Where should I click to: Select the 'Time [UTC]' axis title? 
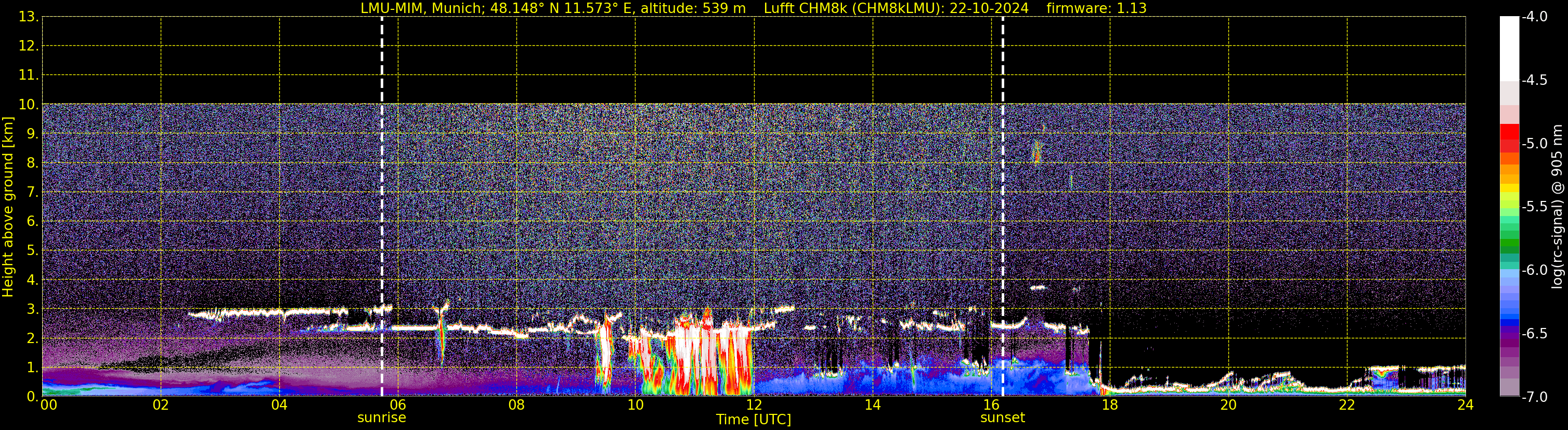coord(753,420)
